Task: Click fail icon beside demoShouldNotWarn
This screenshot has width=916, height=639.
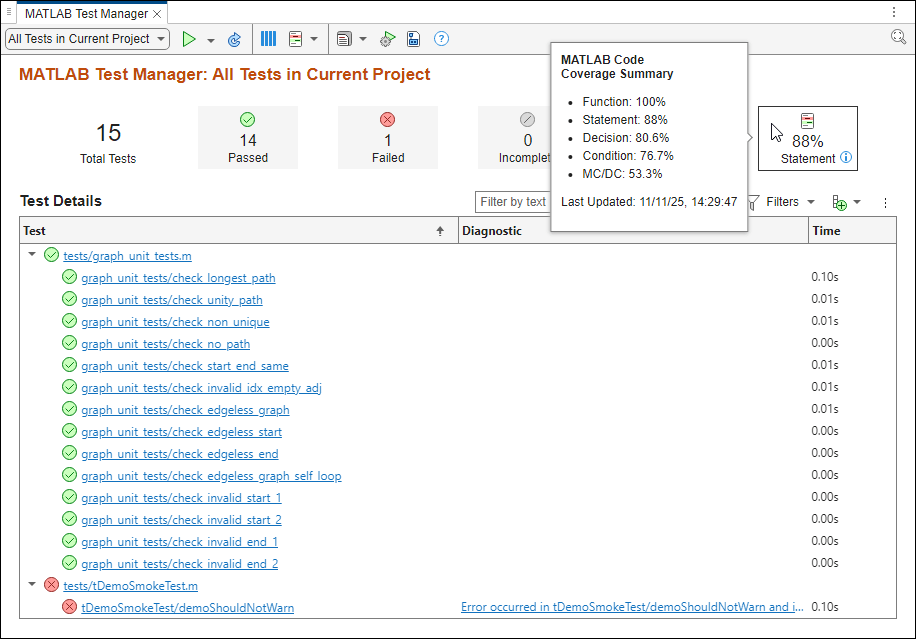Action: tap(70, 607)
